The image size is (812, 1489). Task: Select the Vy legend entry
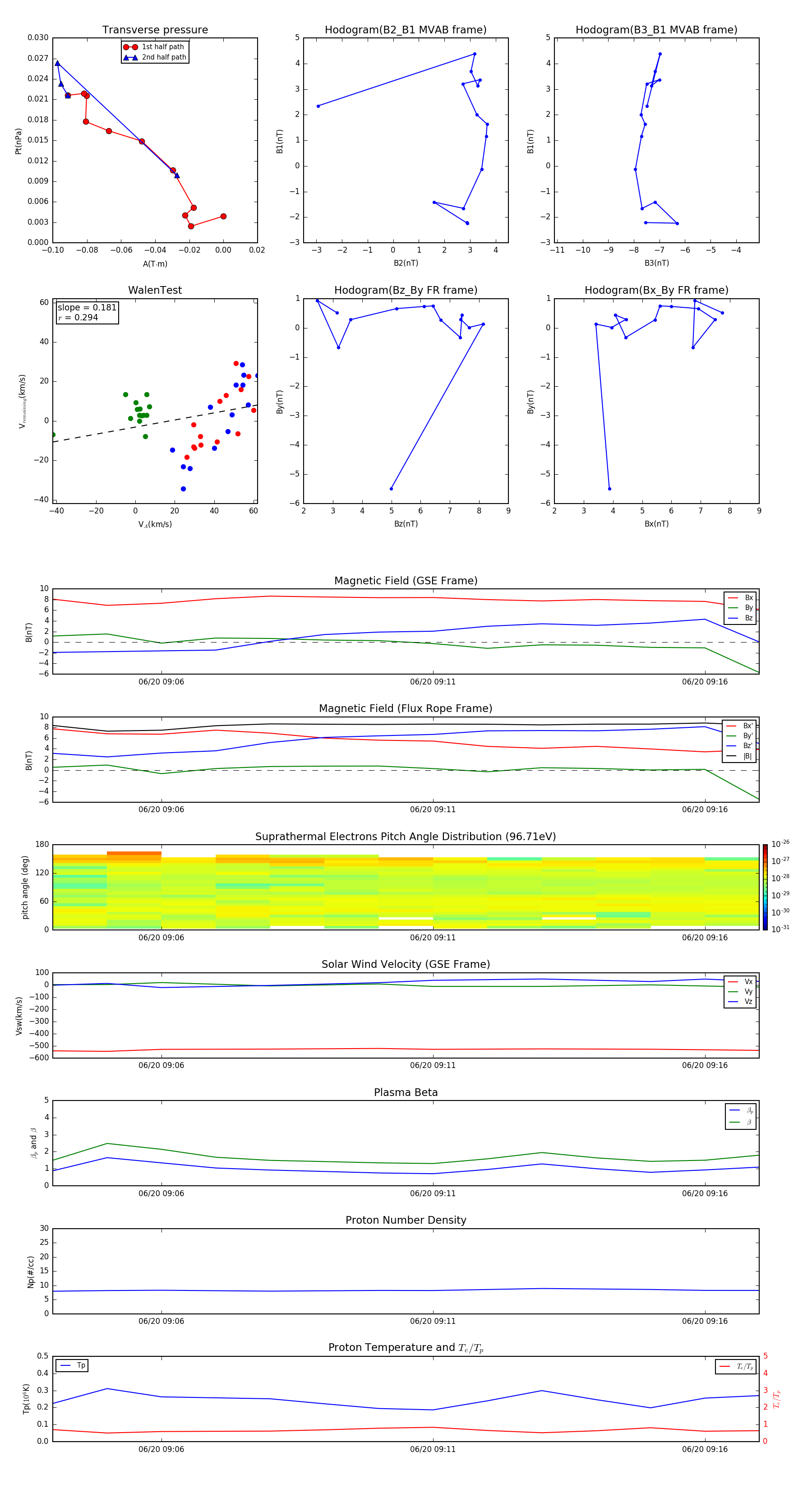[740, 991]
